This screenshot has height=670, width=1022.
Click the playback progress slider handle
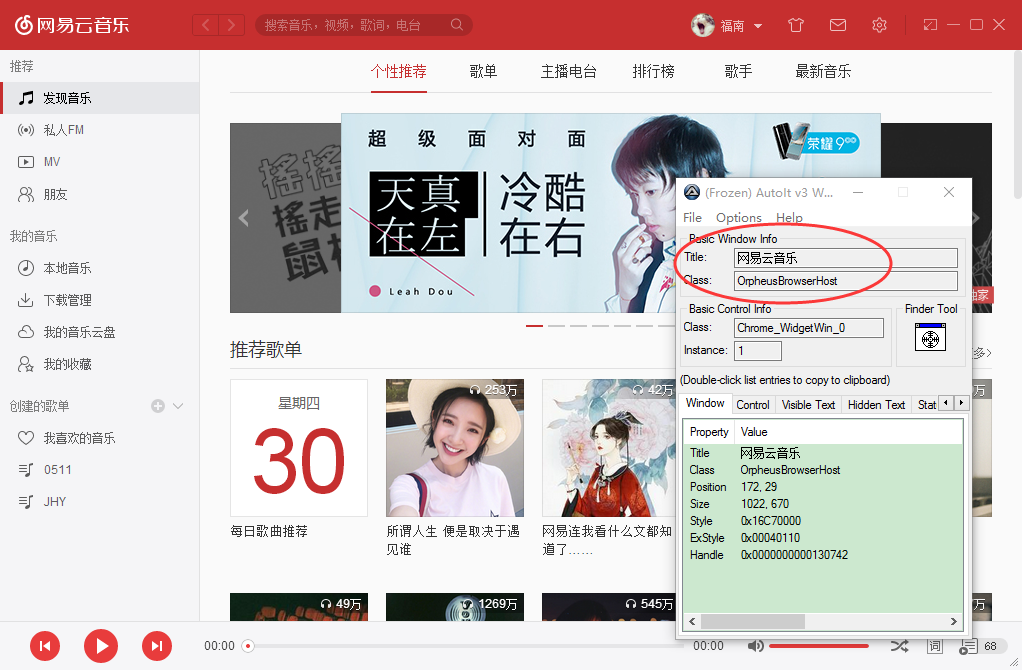pos(248,646)
